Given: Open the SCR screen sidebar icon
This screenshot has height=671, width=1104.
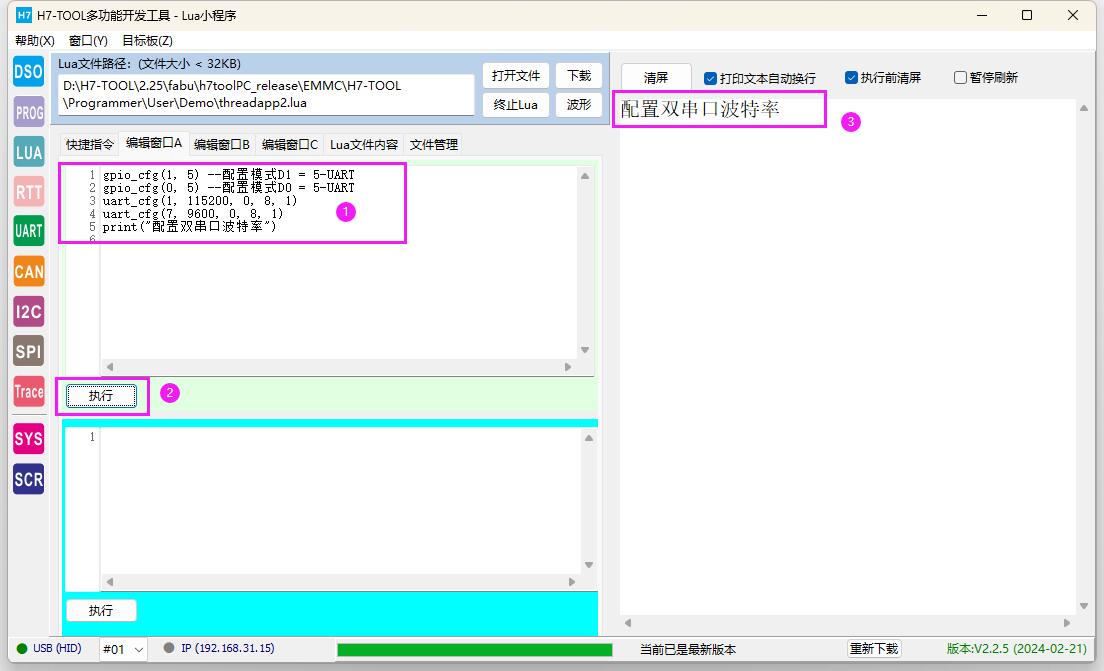Looking at the screenshot, I should [x=28, y=479].
